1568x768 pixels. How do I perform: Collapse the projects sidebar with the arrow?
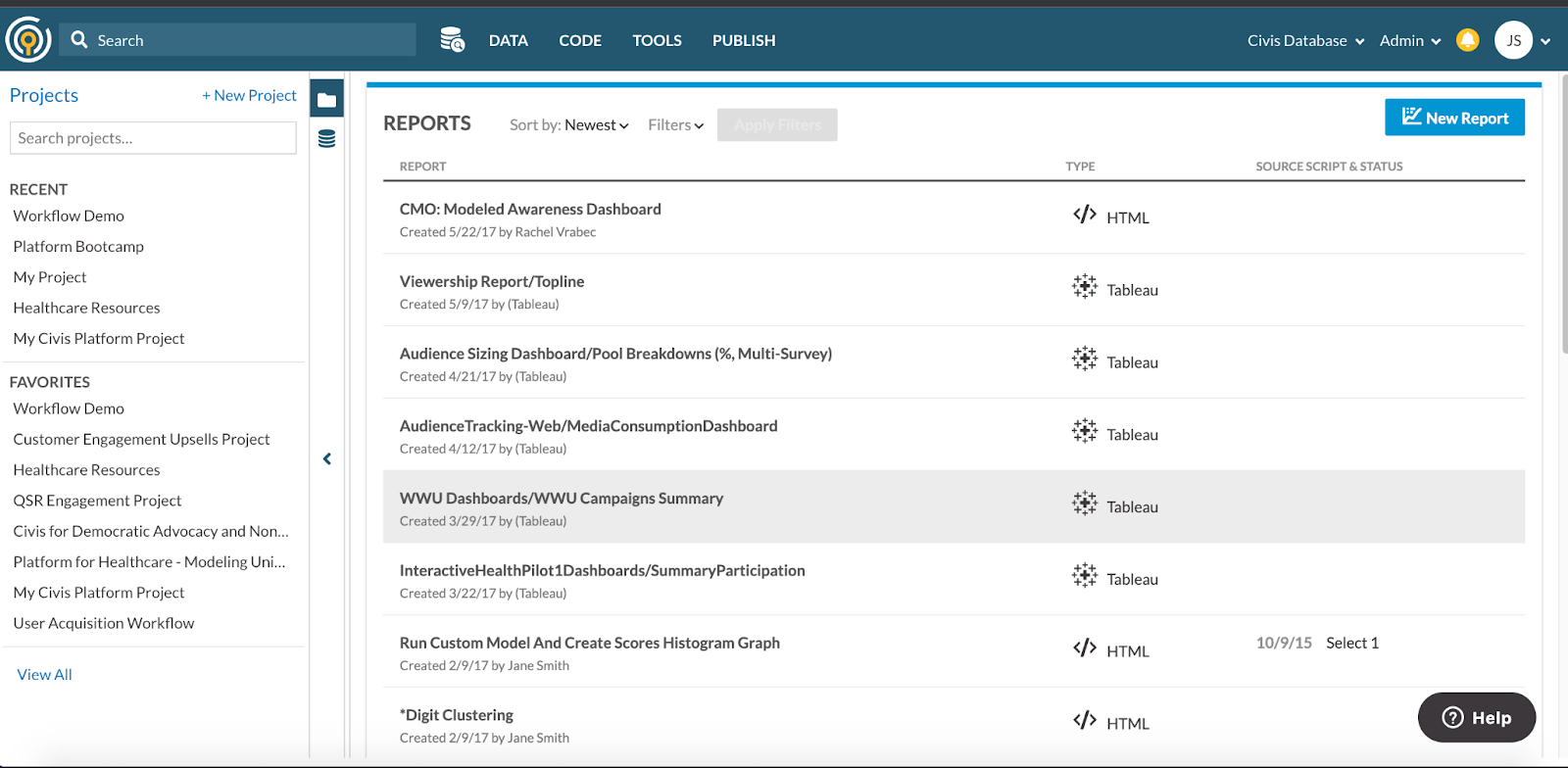point(327,458)
